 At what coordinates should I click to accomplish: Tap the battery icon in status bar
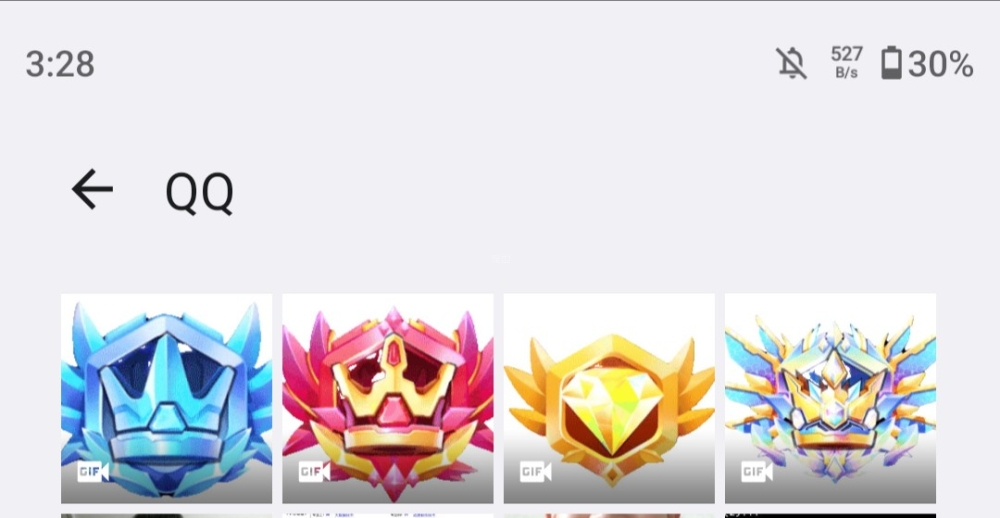892,63
